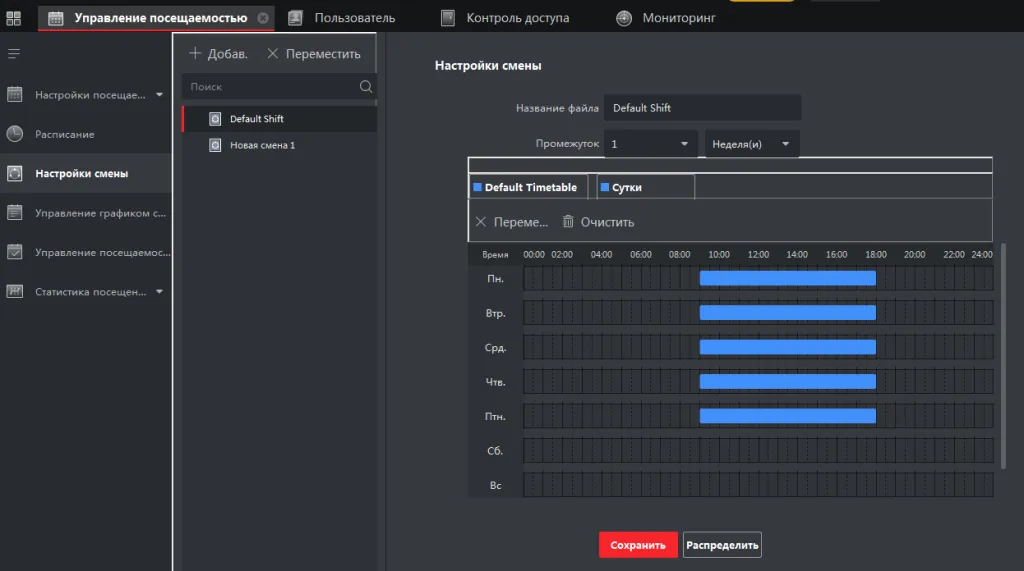This screenshot has width=1024, height=571.
Task: Click the Статистика посещений sidebar icon
Action: [x=15, y=292]
